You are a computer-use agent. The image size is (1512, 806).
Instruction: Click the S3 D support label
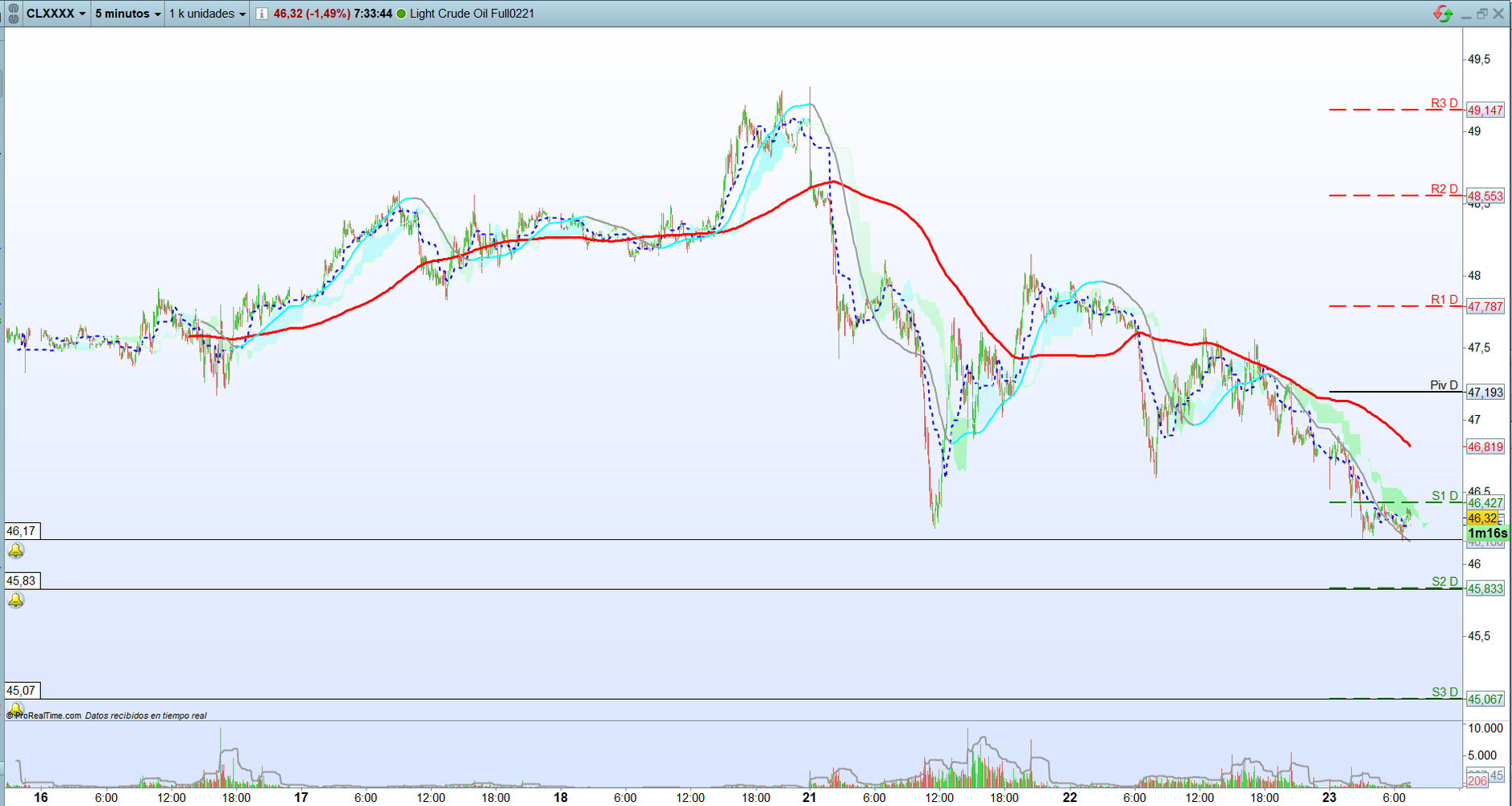1445,692
